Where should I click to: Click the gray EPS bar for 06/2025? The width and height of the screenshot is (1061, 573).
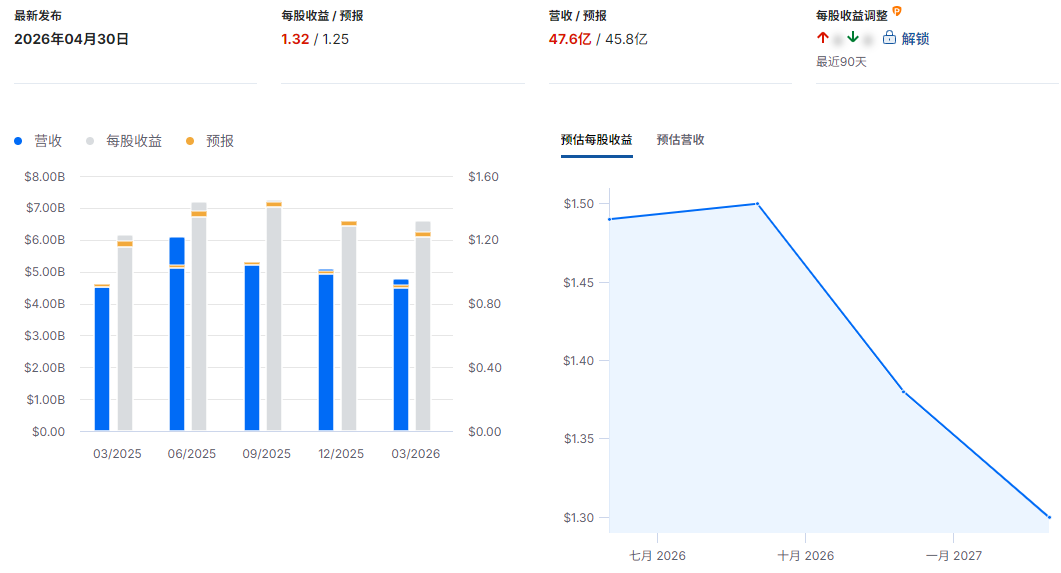199,317
